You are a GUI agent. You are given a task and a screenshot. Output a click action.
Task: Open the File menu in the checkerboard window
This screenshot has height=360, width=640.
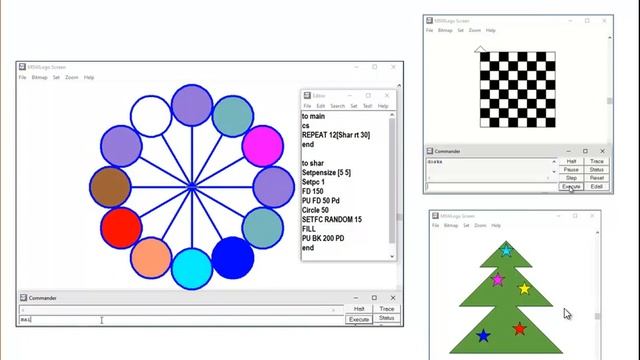(429, 30)
